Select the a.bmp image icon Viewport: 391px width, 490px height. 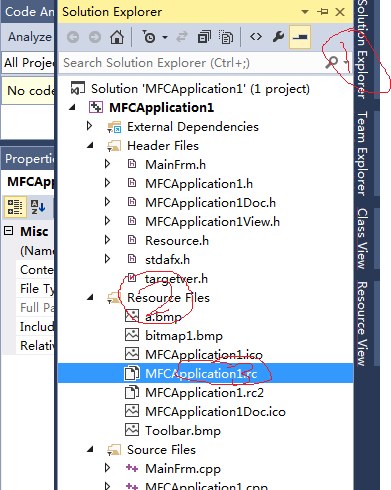[x=132, y=316]
